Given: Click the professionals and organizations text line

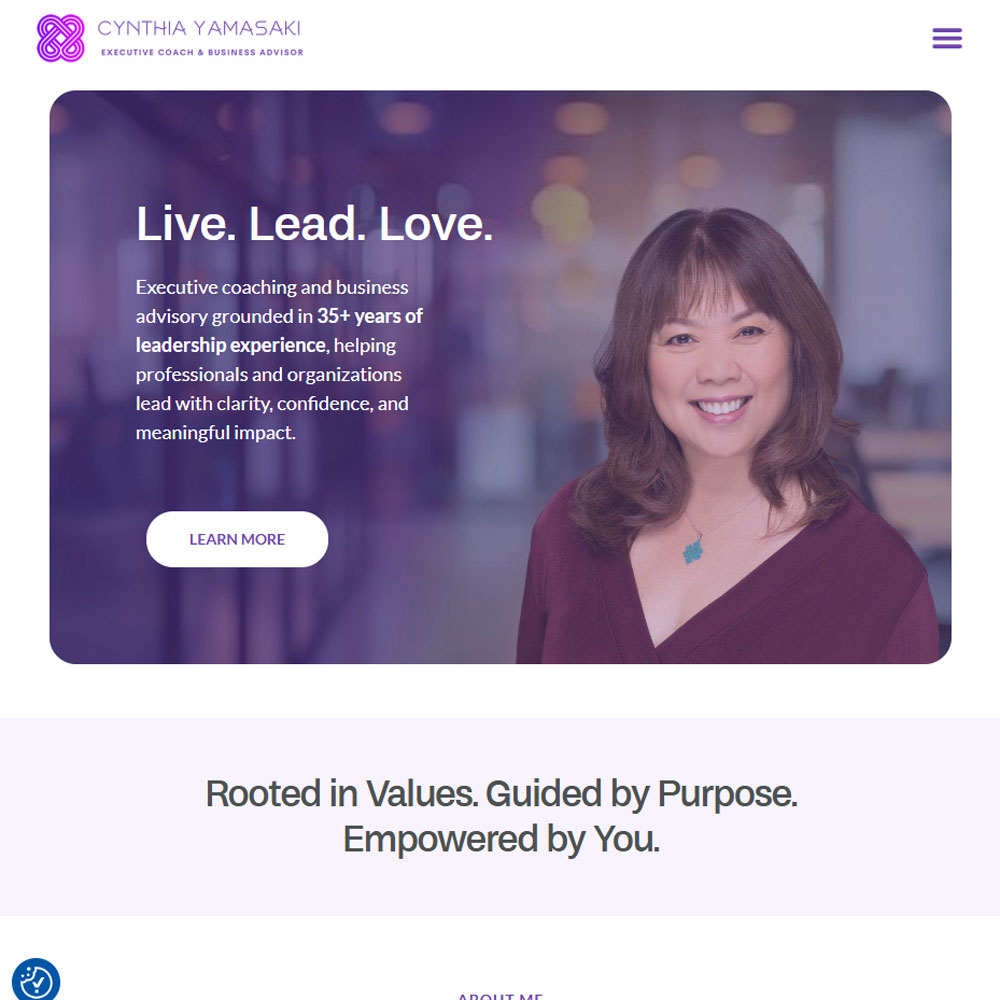Looking at the screenshot, I should click(x=268, y=374).
